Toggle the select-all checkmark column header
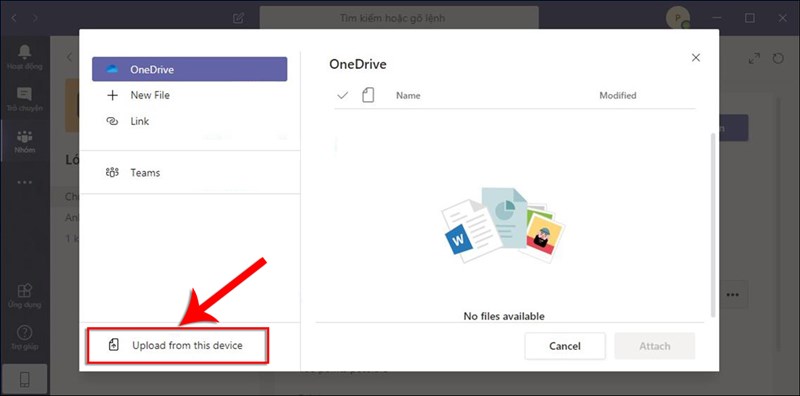 click(x=343, y=95)
